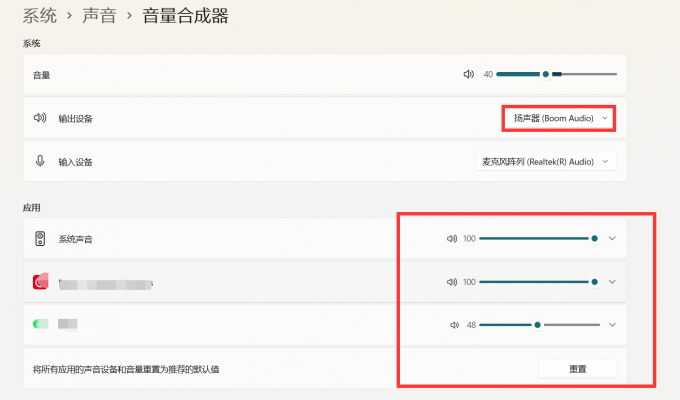Screen dimensions: 680x400
Task: Expand the green app row chevron
Action: click(612, 325)
